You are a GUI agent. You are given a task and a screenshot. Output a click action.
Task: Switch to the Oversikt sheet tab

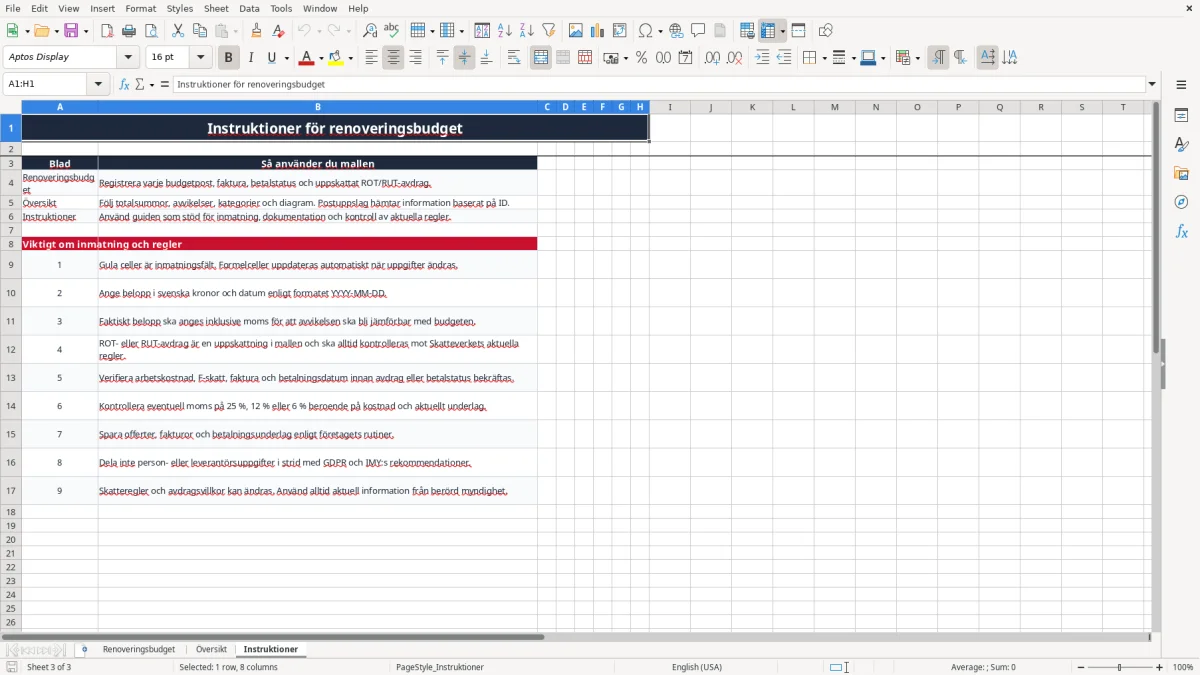(211, 650)
